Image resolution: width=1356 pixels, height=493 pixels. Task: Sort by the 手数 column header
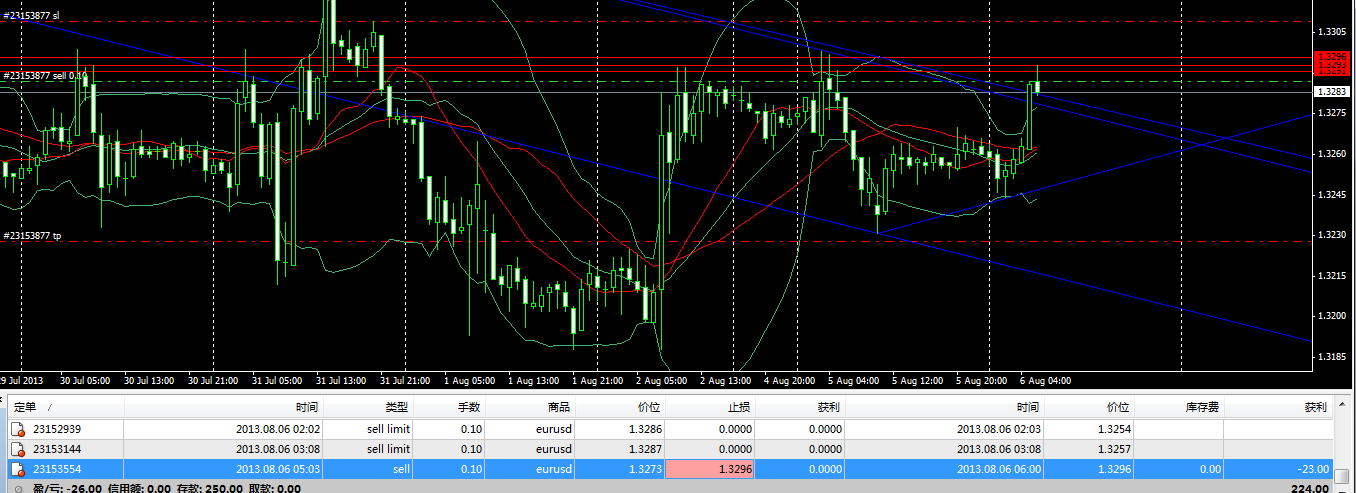(450, 407)
